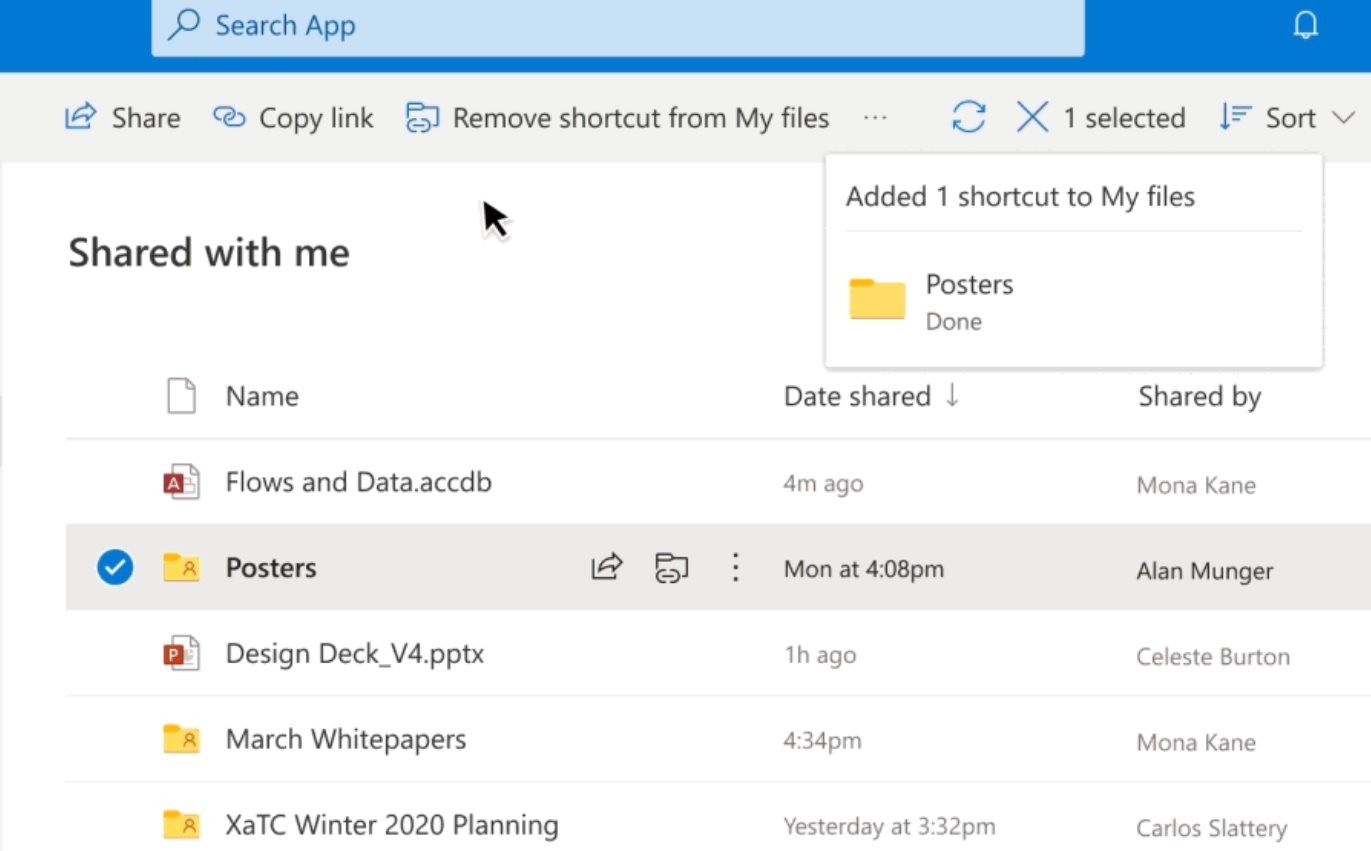Click Posters name in the notification

point(969,285)
